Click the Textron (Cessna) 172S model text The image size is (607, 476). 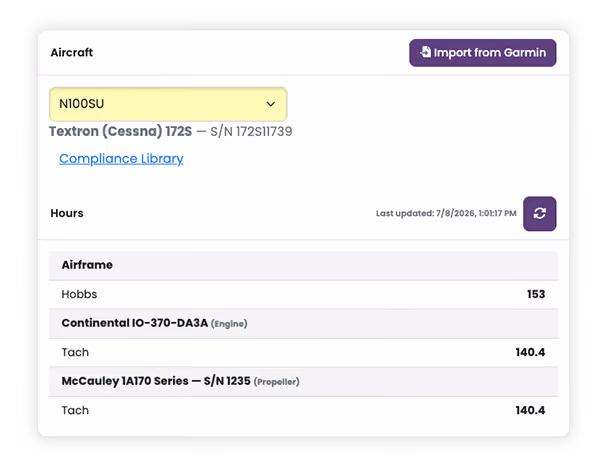[x=120, y=132]
